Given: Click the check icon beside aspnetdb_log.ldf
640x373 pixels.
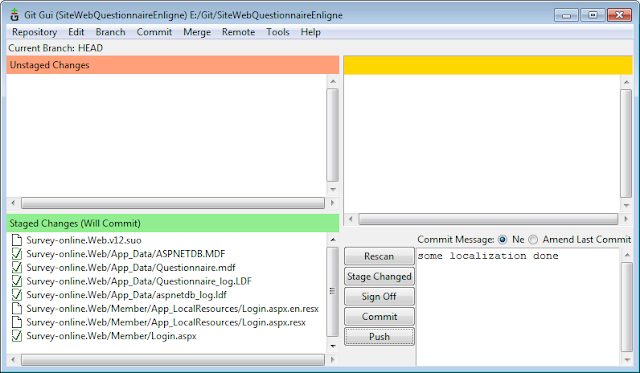Looking at the screenshot, I should point(17,295).
